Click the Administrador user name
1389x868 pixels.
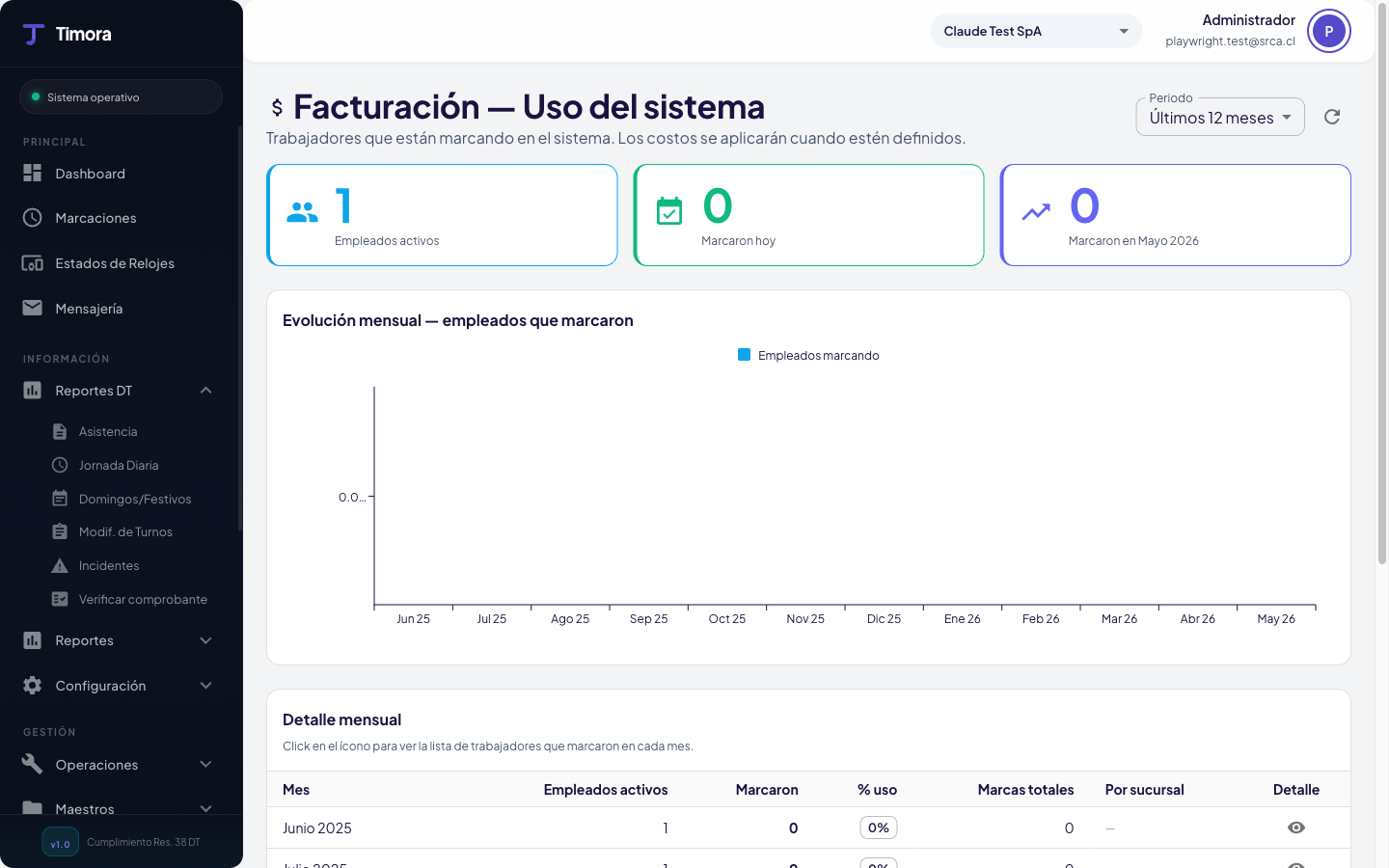(x=1249, y=20)
